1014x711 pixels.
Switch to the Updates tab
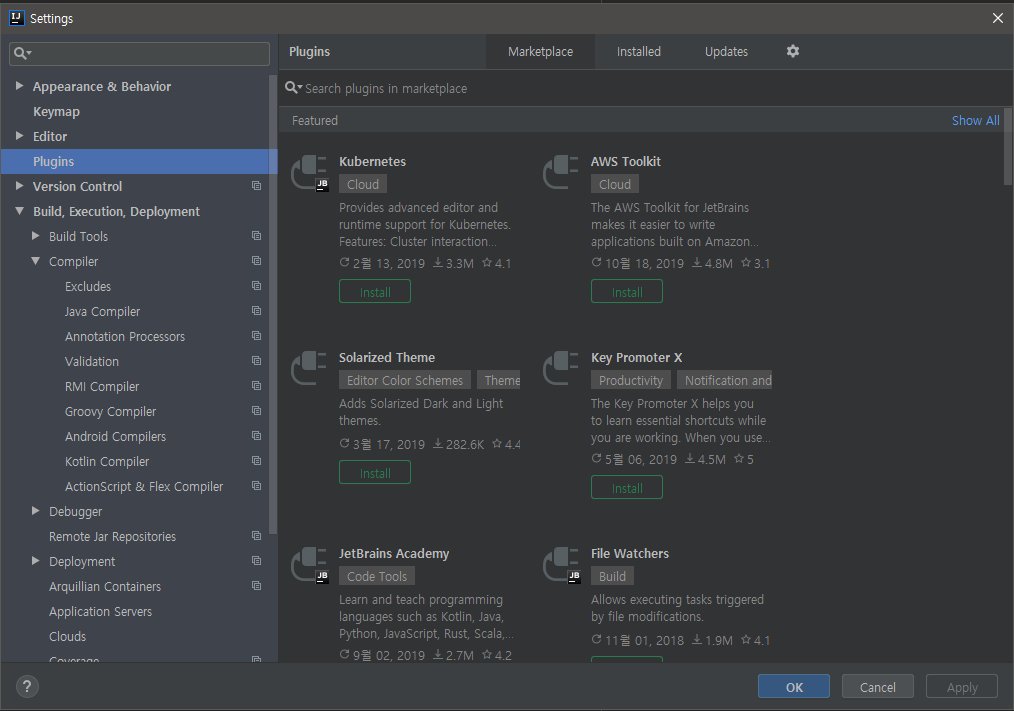726,52
